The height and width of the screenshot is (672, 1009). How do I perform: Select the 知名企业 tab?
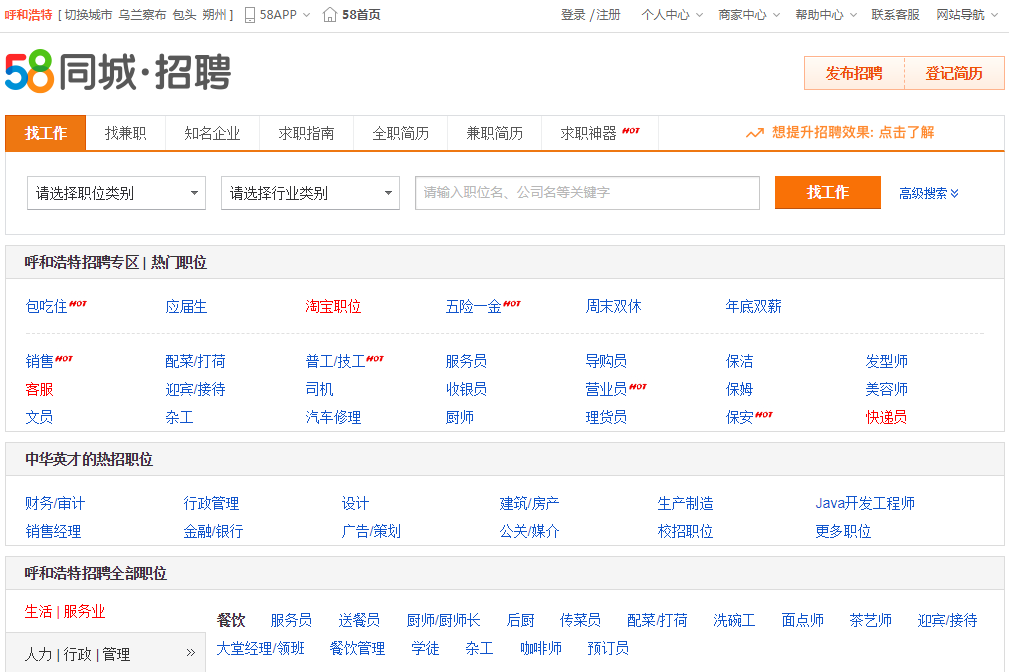(x=212, y=133)
